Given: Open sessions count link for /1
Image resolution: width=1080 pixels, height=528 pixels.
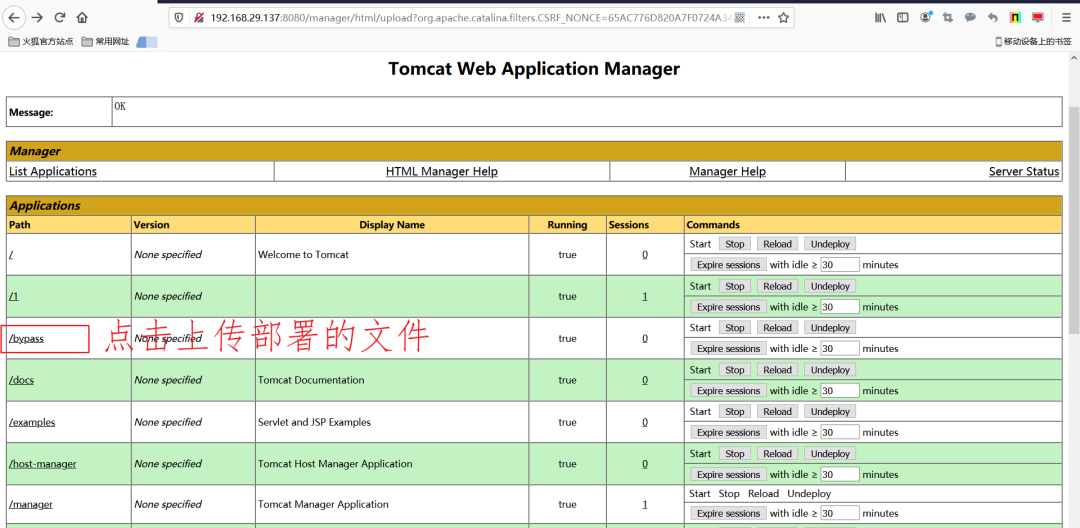Looking at the screenshot, I should 645,296.
